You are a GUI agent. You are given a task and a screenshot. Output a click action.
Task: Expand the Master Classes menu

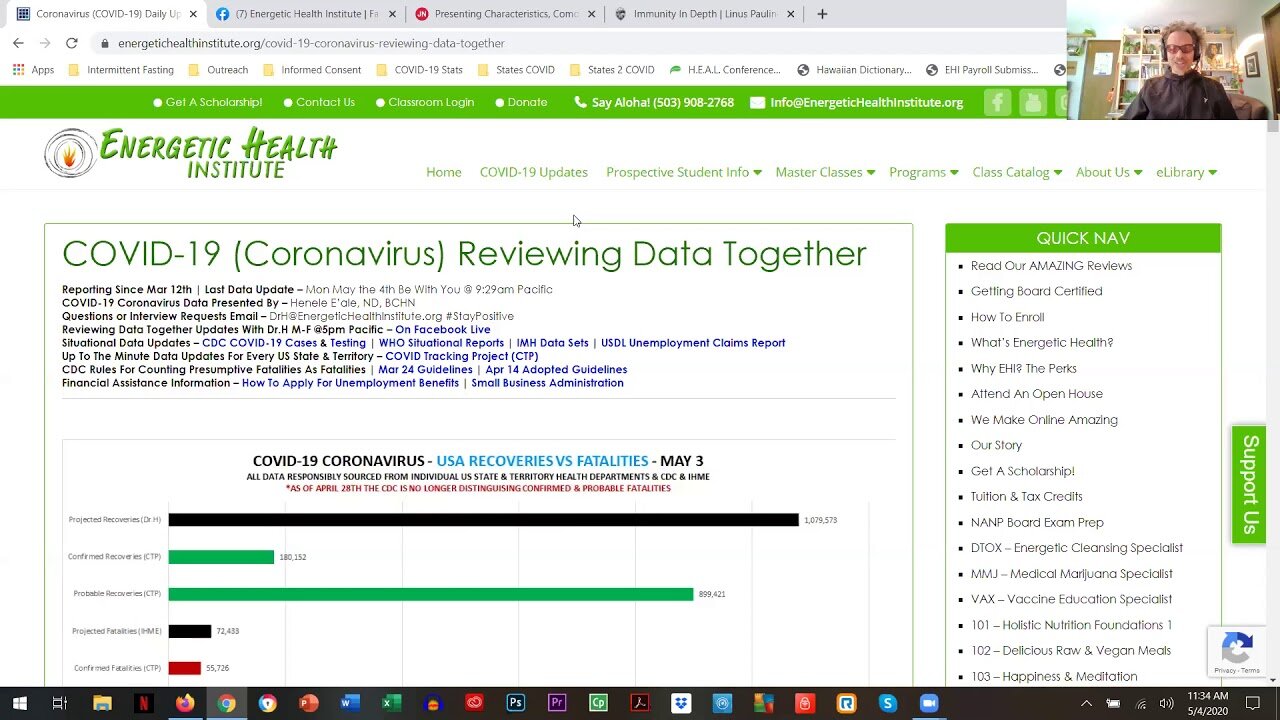[825, 172]
